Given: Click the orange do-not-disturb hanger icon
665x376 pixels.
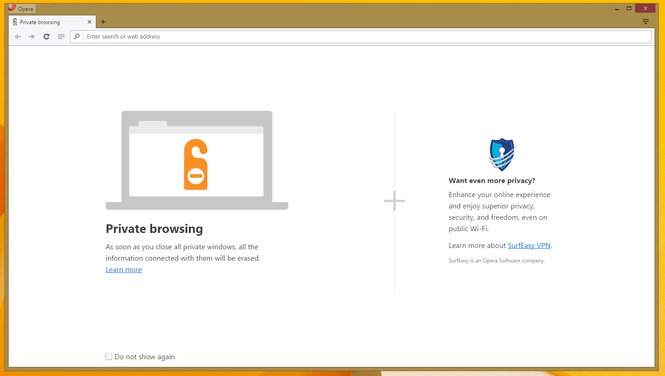Looking at the screenshot, I should (x=196, y=164).
